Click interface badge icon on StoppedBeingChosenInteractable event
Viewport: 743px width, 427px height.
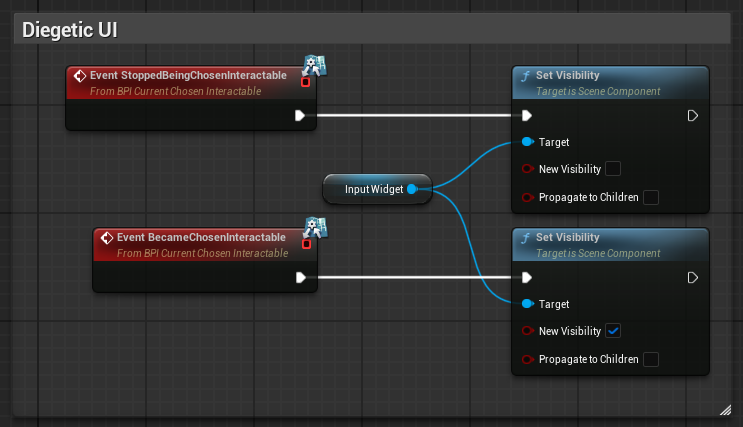pyautogui.click(x=315, y=66)
